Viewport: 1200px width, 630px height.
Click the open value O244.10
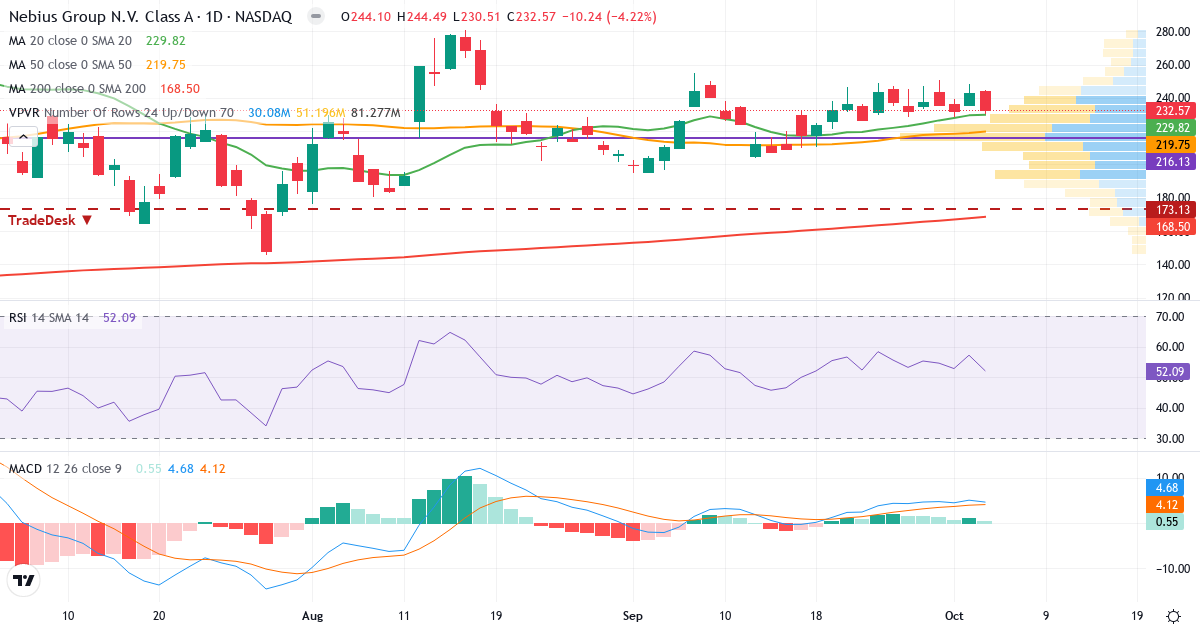click(x=365, y=17)
